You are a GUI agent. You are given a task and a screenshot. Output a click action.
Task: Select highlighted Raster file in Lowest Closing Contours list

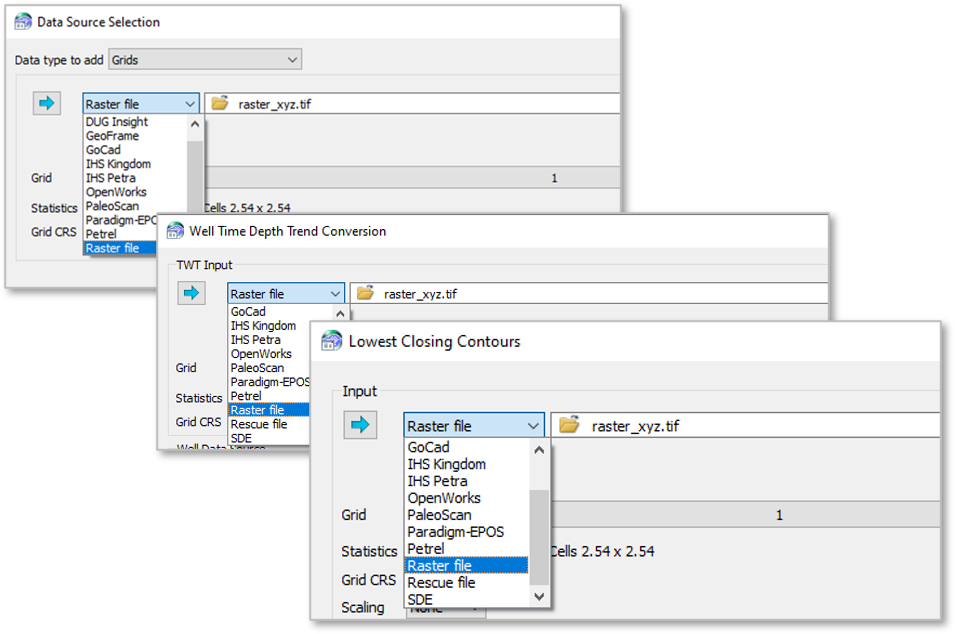coord(467,565)
